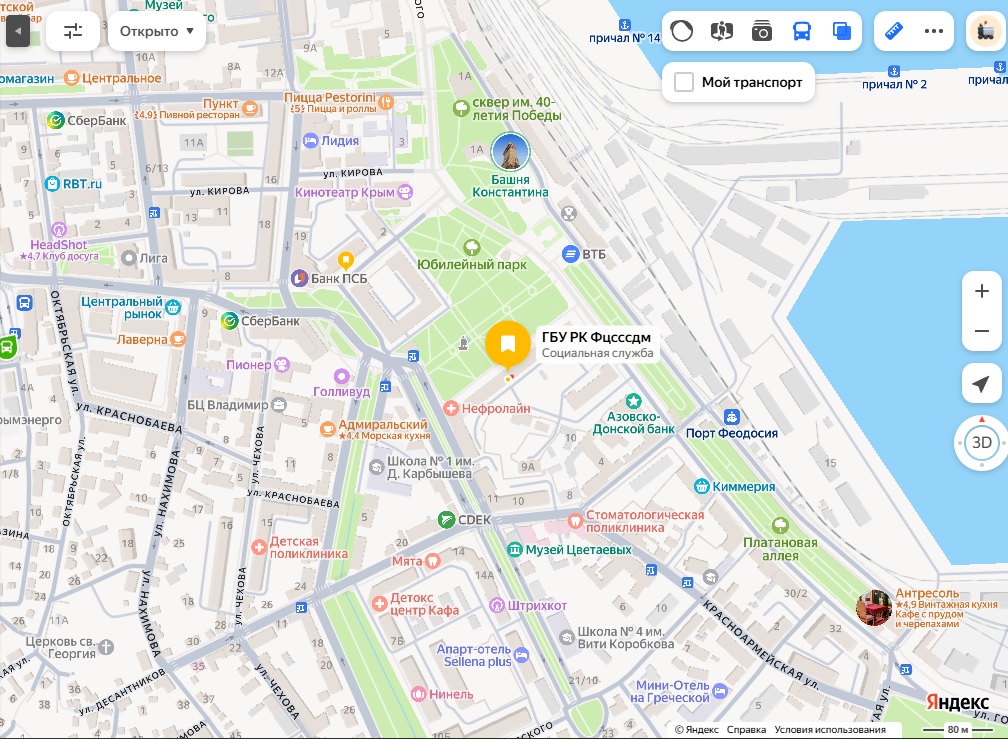
Task: Select the Пункт beer restaurant marker
Action: tap(250, 108)
